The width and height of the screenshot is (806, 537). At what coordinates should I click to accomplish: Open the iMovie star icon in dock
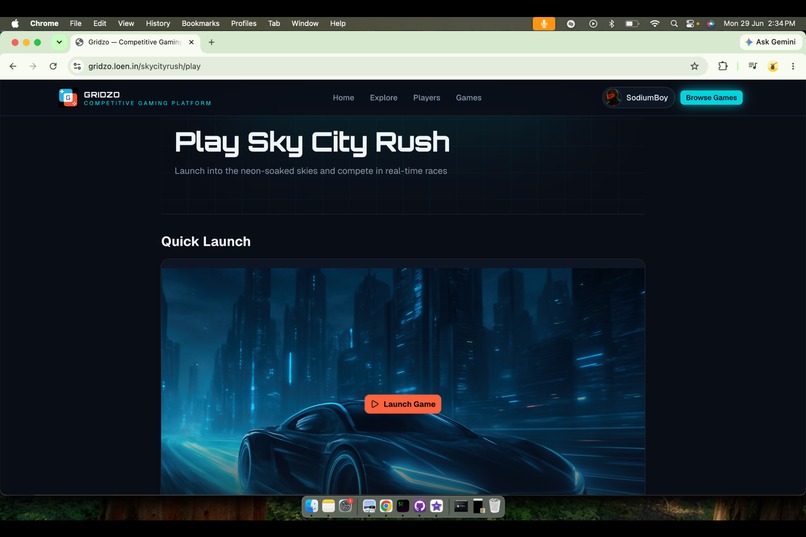pos(436,506)
